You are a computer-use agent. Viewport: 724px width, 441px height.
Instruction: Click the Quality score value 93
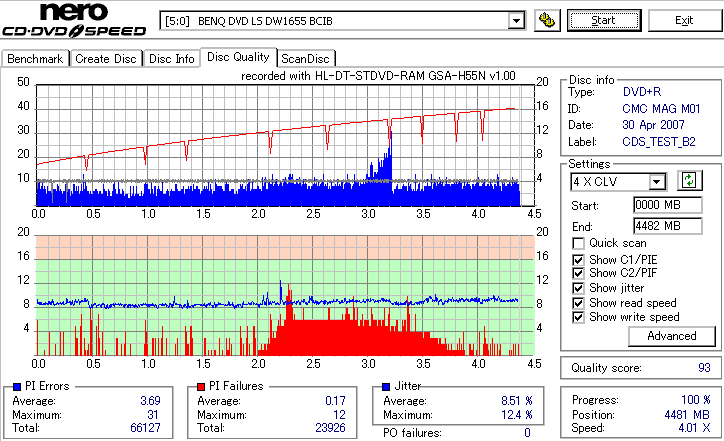pyautogui.click(x=704, y=368)
